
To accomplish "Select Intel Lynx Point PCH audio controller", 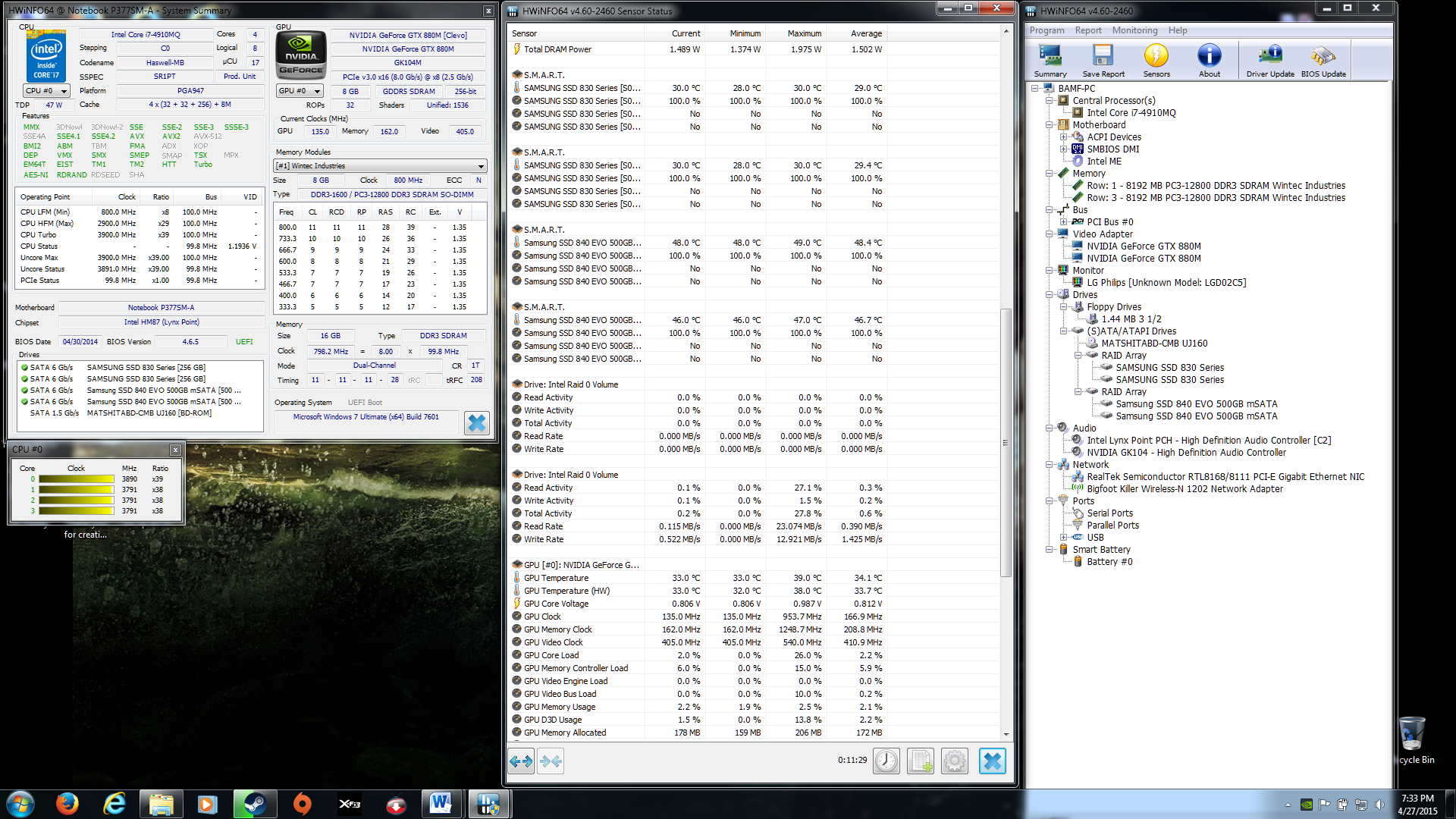I will click(1209, 441).
